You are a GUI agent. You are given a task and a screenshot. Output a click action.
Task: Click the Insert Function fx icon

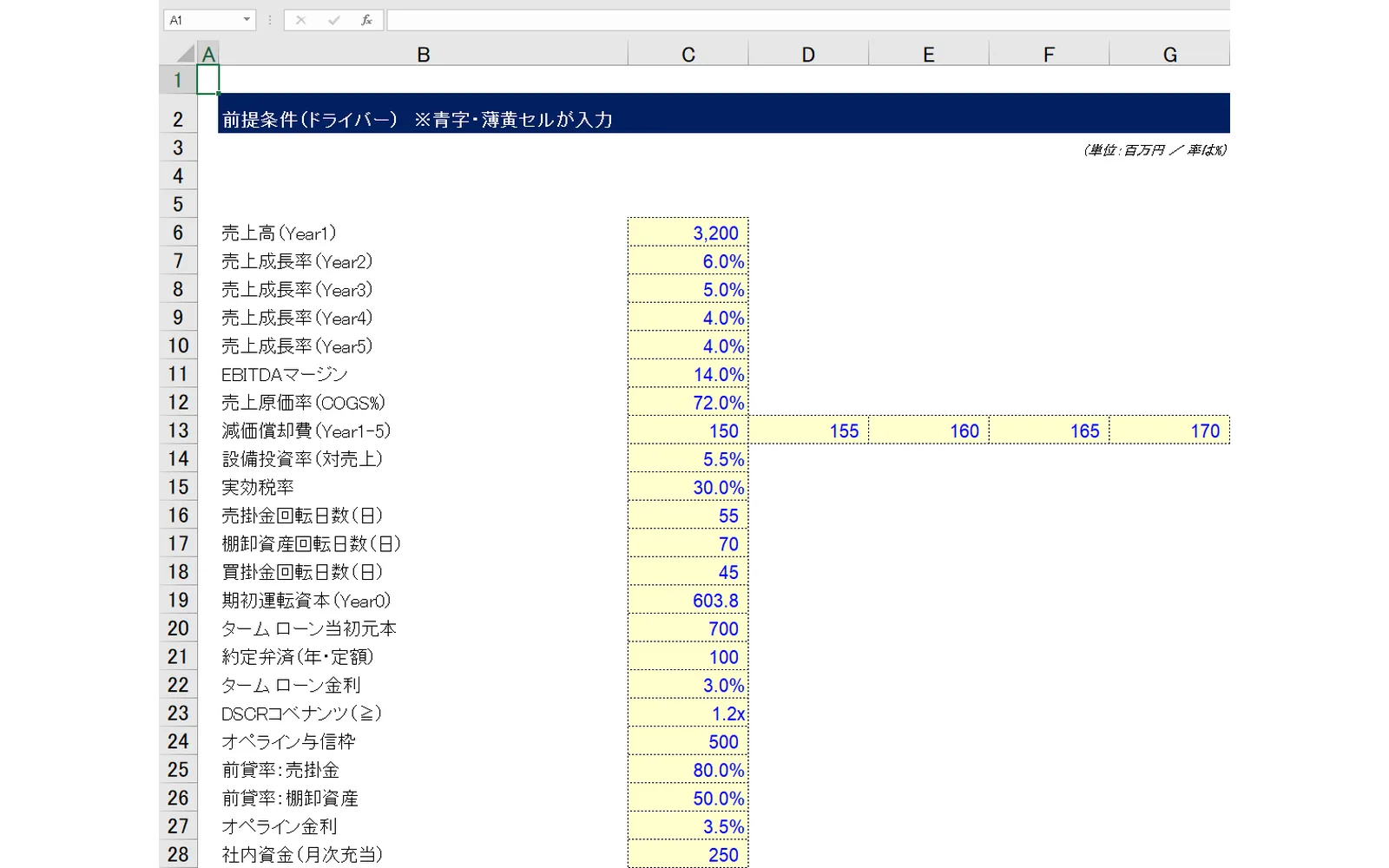[366, 20]
